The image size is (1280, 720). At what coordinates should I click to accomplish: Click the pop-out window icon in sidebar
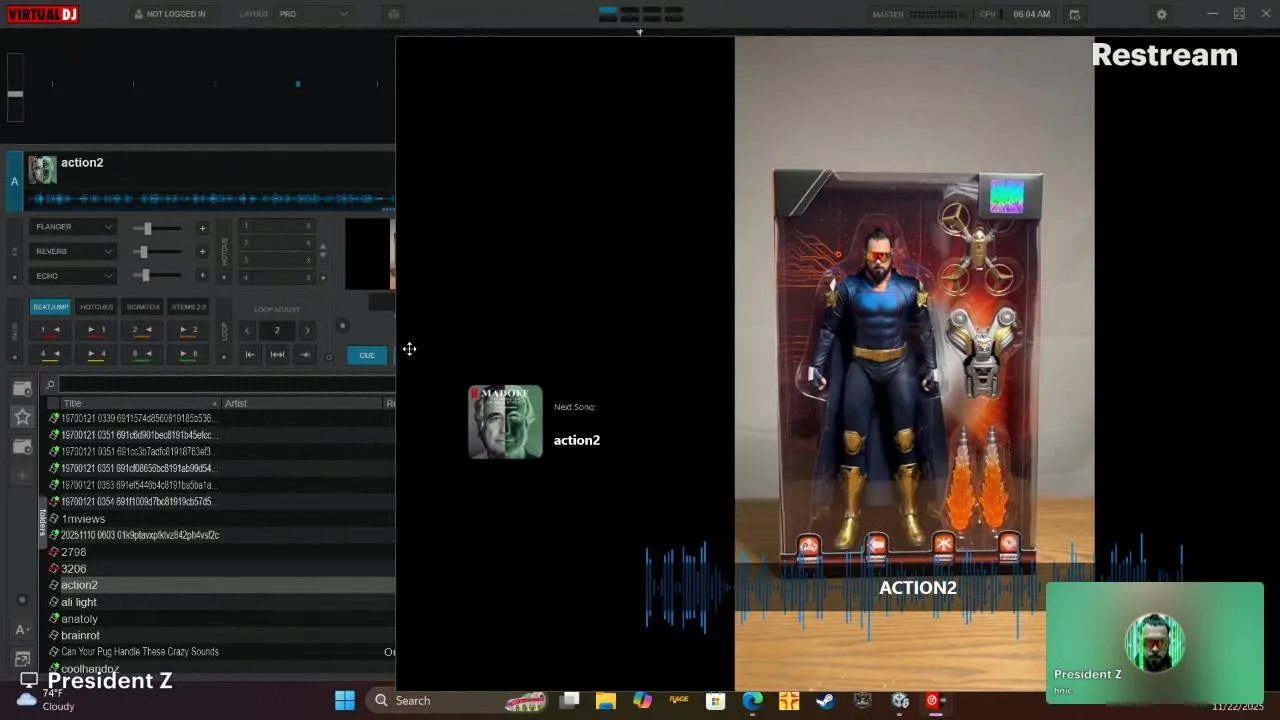click(22, 658)
